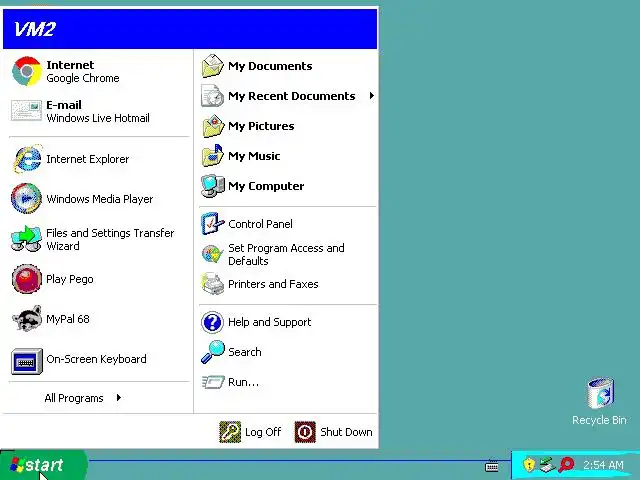This screenshot has width=640, height=480.
Task: Click the My Music text label
Action: click(x=254, y=156)
